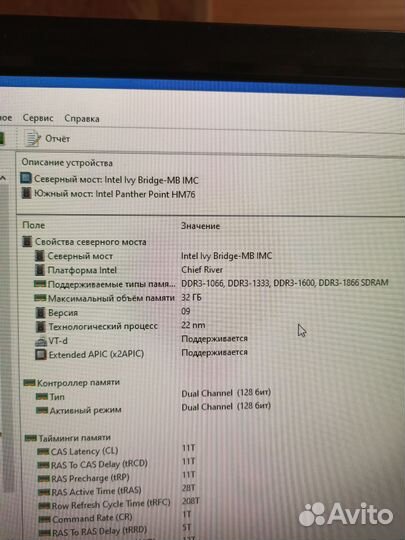Viewport: 405px width, 540px height.
Task: Click the icon beside CAS Latency (CL)
Action: point(43,451)
